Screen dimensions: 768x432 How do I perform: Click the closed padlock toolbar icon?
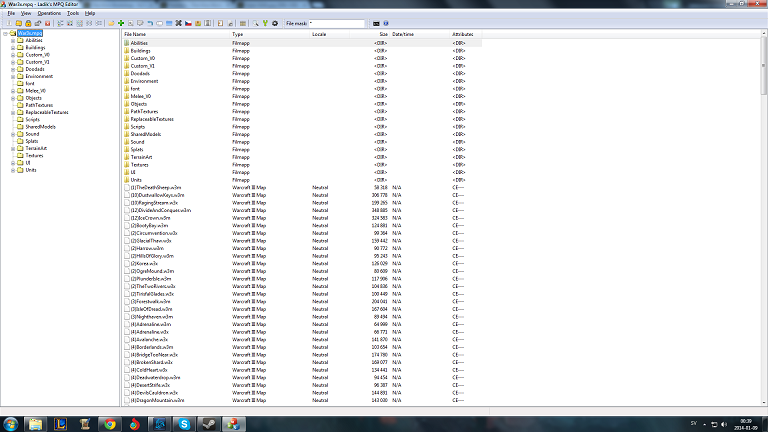(x=28, y=23)
